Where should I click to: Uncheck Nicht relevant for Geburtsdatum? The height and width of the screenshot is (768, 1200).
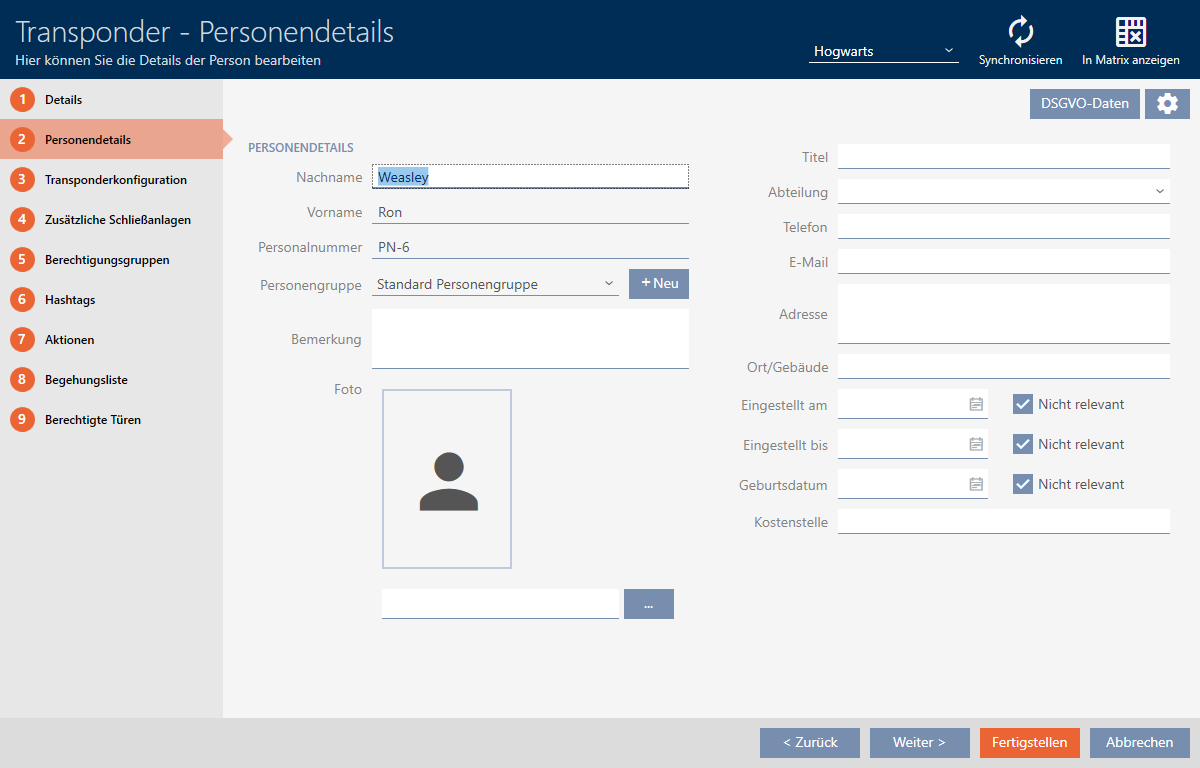coord(1023,484)
